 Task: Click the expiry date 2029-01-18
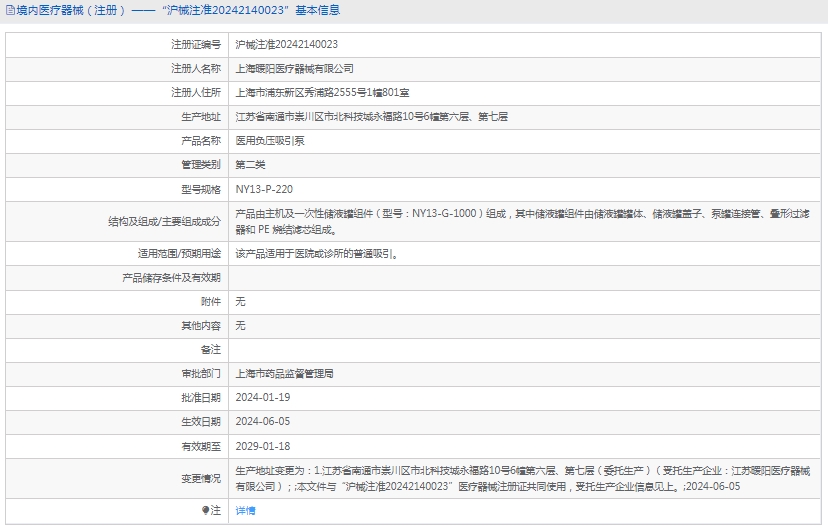pos(262,445)
